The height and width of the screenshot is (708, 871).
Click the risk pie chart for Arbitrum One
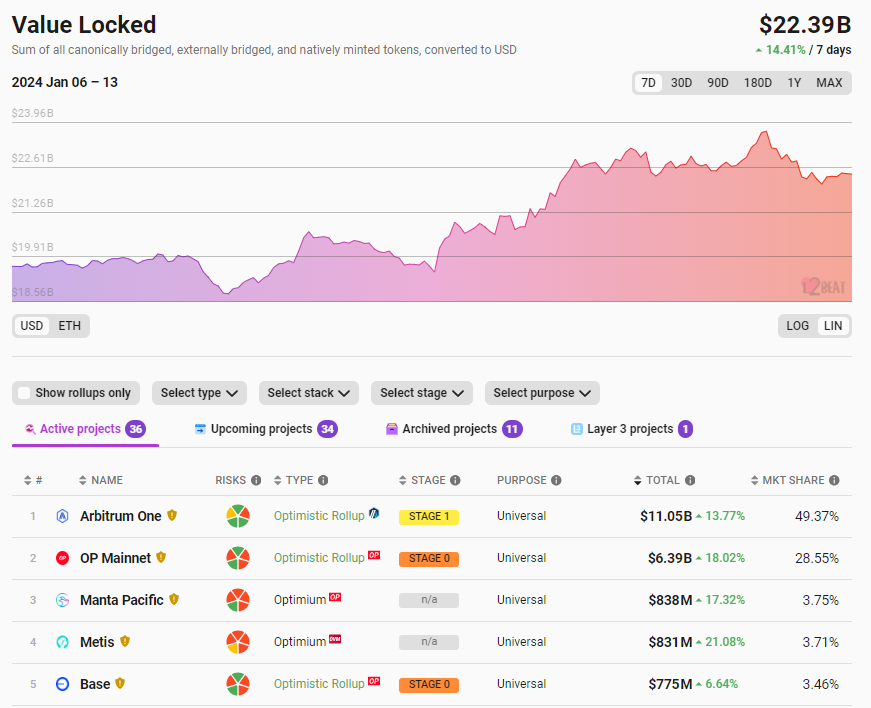click(x=238, y=516)
